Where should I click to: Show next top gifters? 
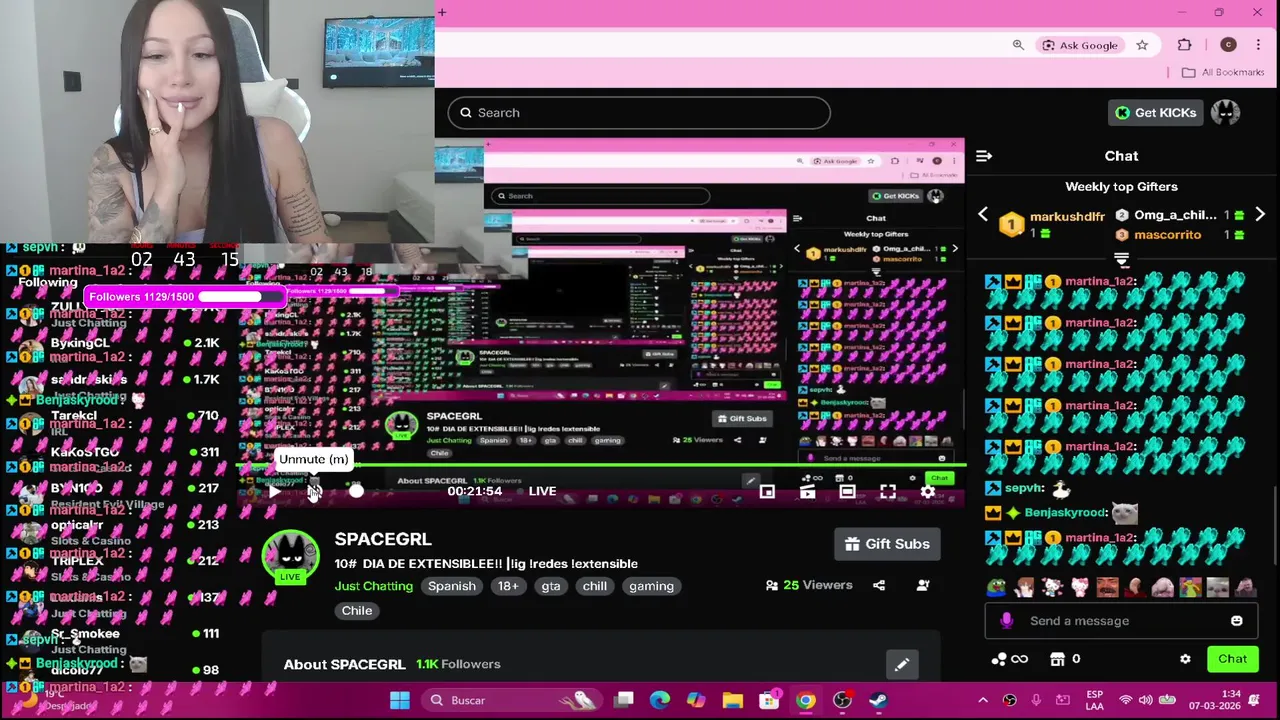[x=1260, y=215]
